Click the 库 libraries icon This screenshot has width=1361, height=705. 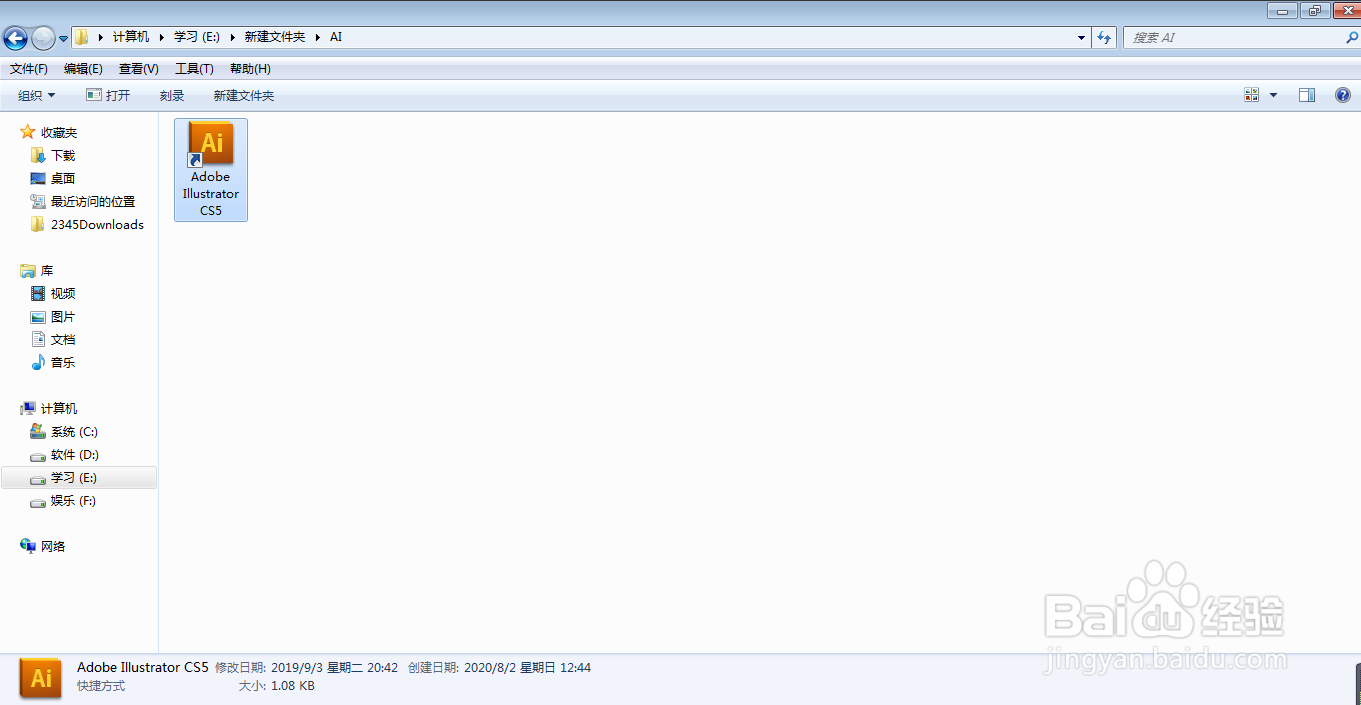[28, 271]
